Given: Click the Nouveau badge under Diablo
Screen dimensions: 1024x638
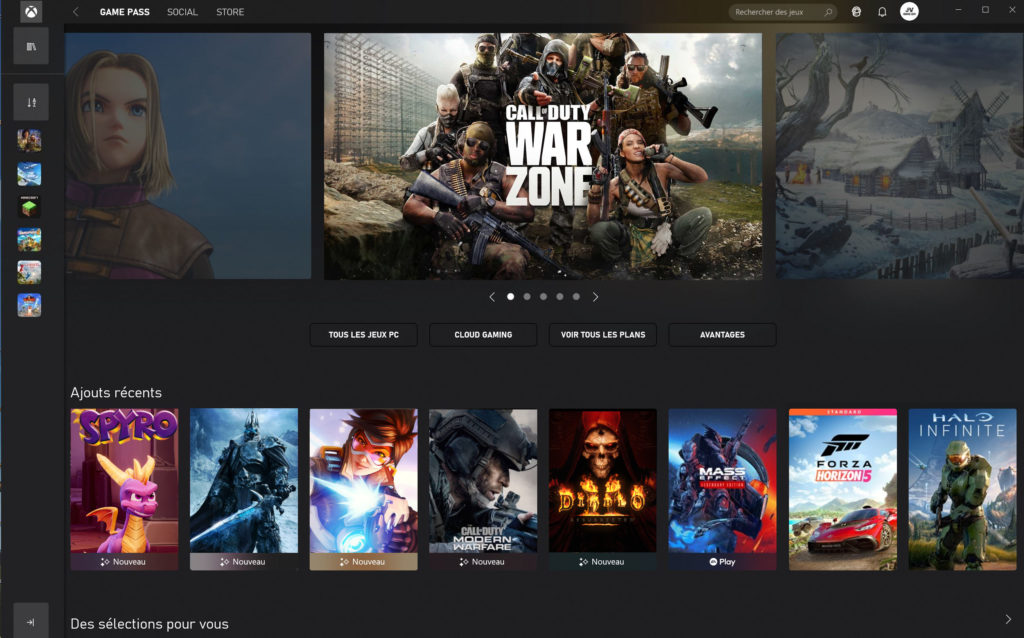Looking at the screenshot, I should tap(603, 562).
